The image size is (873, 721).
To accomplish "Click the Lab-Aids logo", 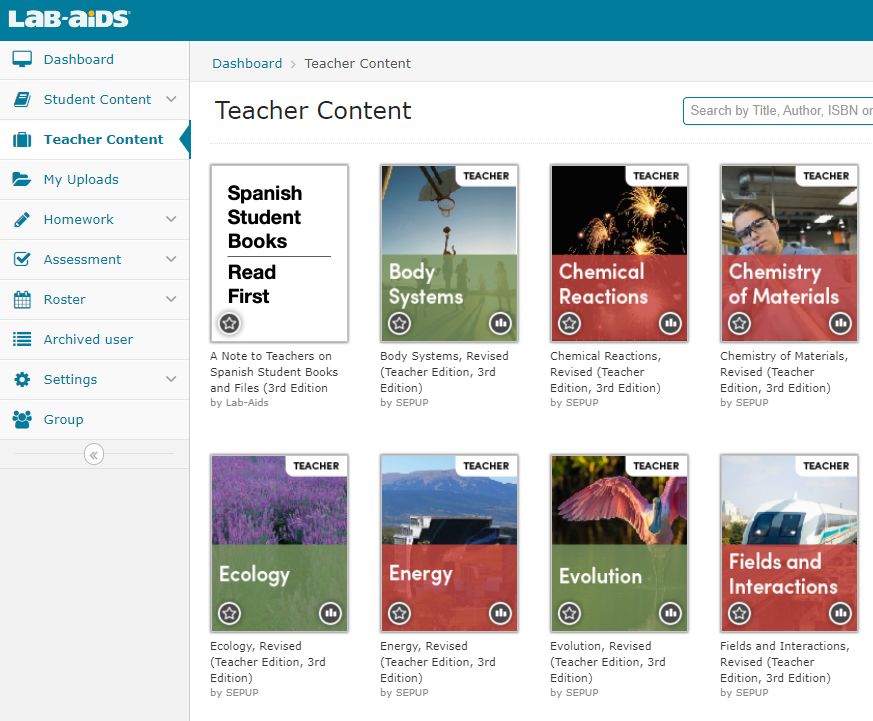I will pos(69,19).
